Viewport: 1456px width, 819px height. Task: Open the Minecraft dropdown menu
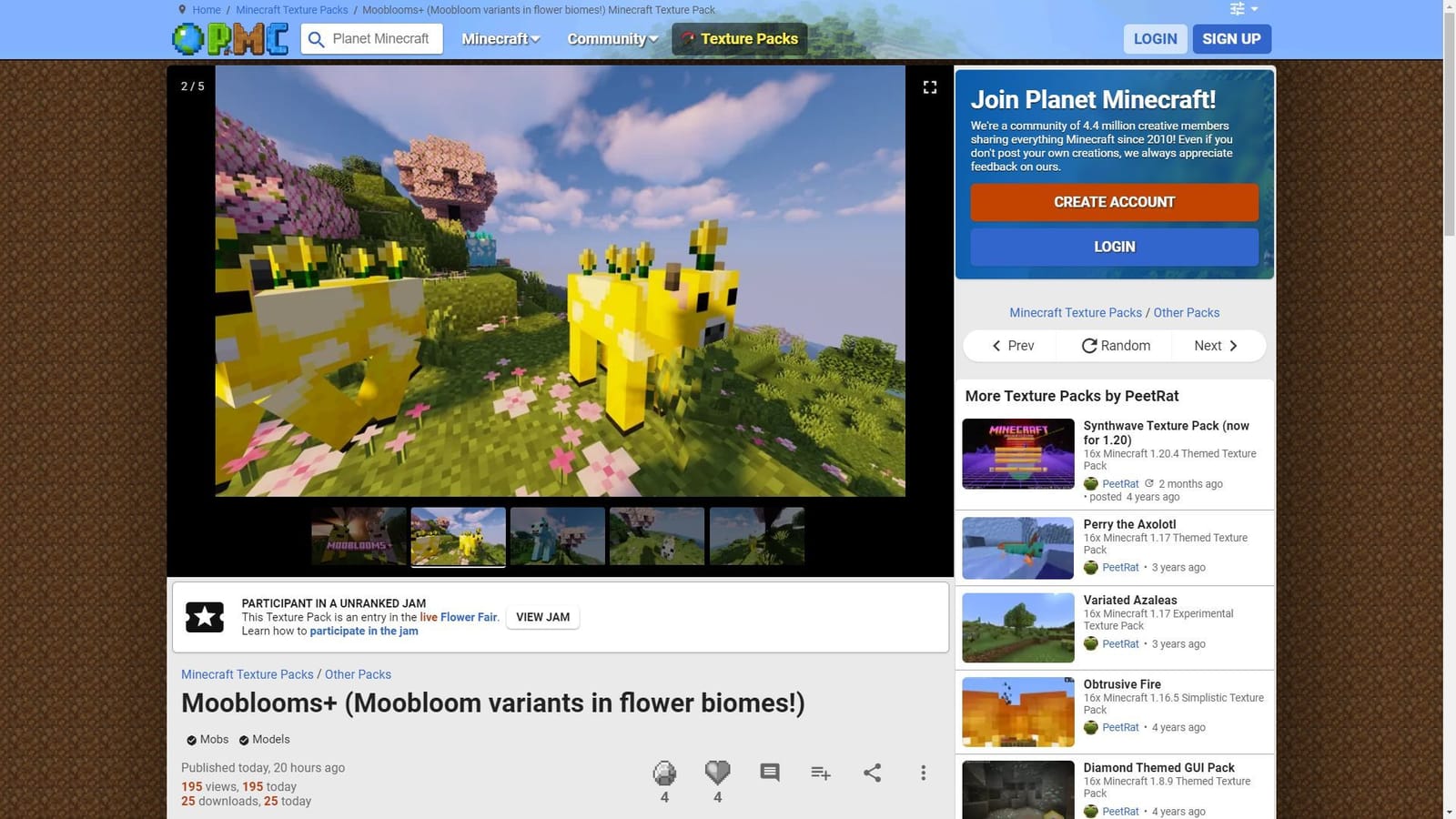500,39
